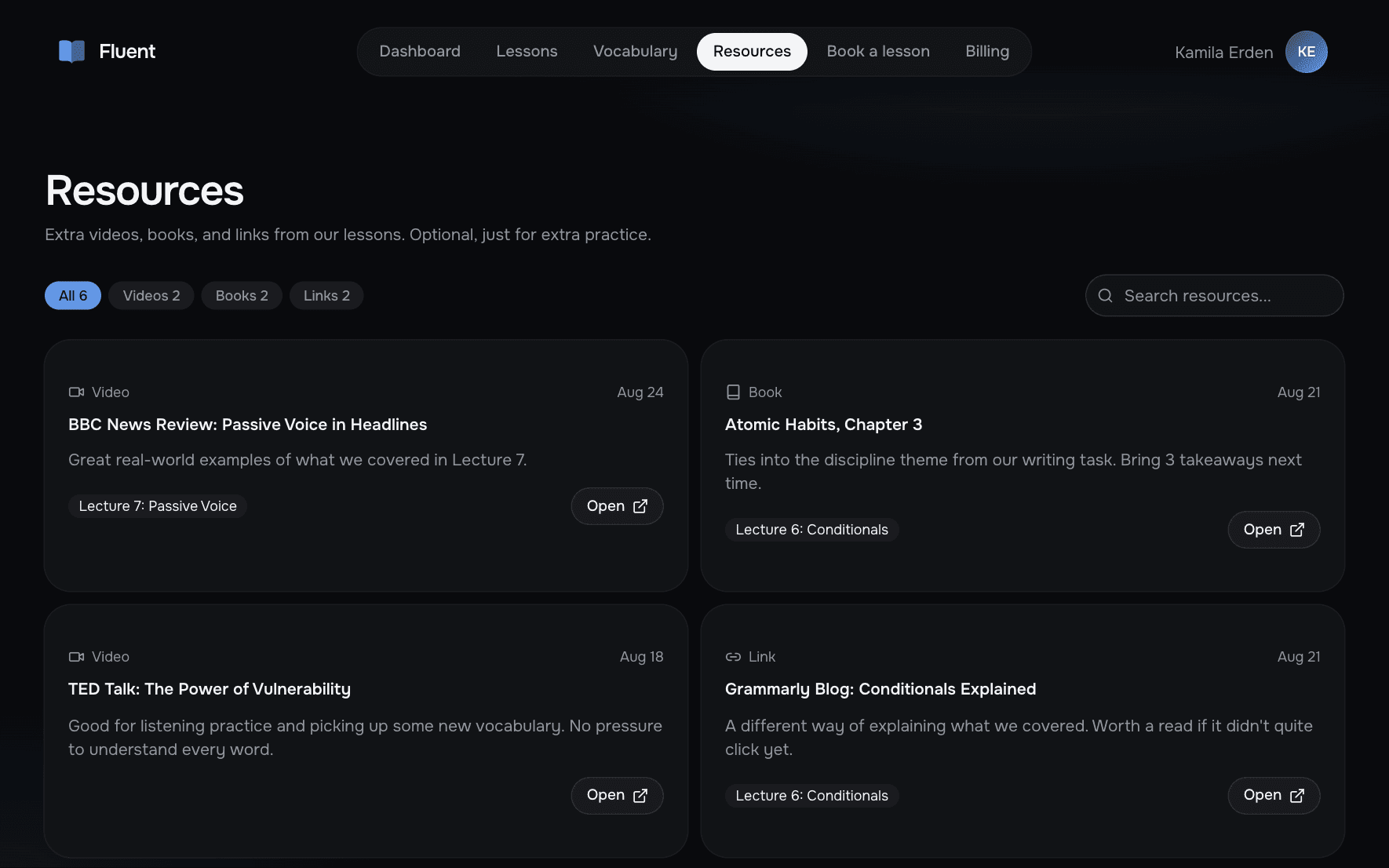
Task: Filter resources by Links
Action: click(326, 296)
